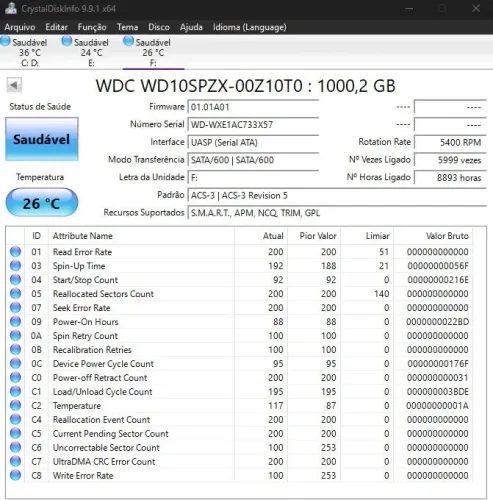Viewport: 493px width, 500px height.
Task: Click the status icon of Power-On Hours
Action: [x=15, y=322]
